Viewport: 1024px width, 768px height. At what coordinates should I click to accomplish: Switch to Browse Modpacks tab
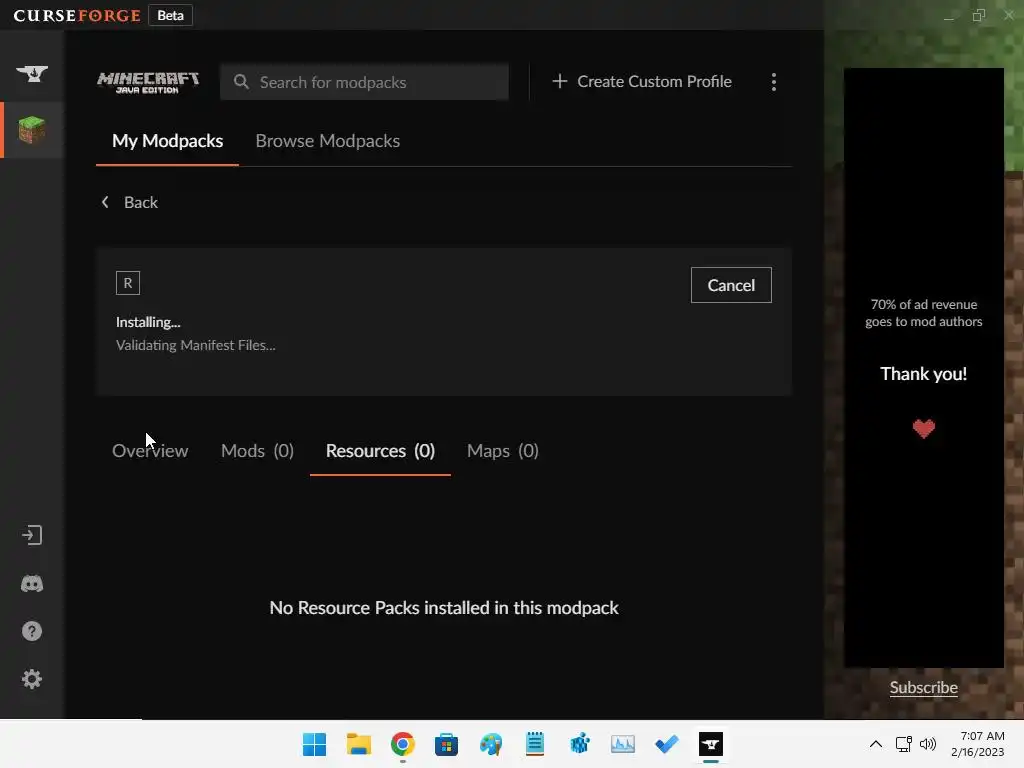pos(327,141)
